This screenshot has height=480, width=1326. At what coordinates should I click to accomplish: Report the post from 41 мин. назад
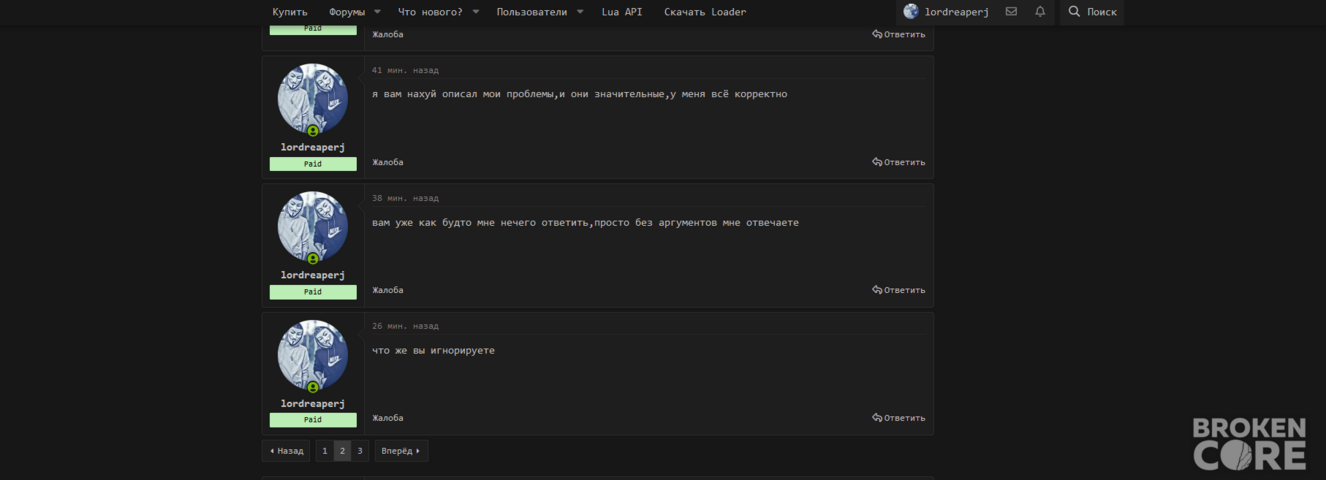388,162
